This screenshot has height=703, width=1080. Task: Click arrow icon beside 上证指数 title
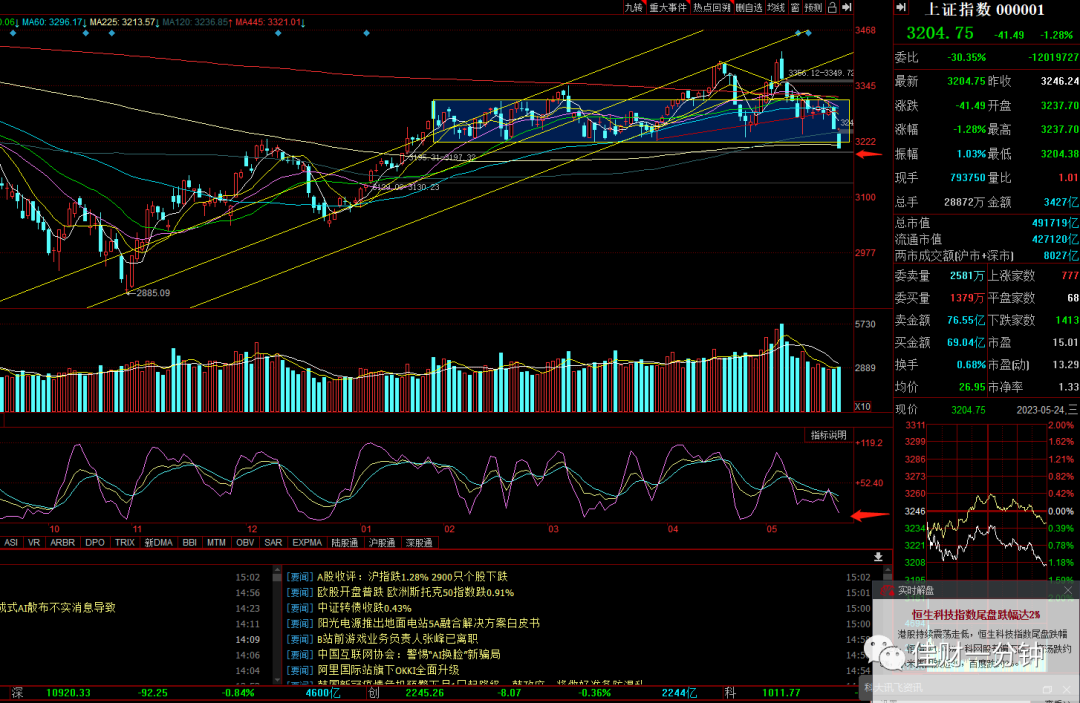[901, 8]
